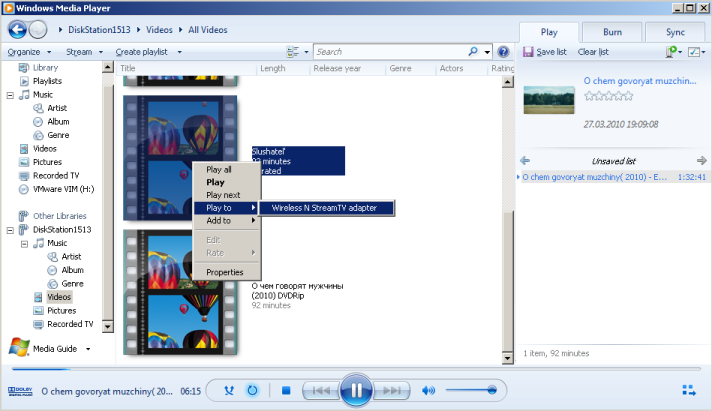Click the video thumbnail in Play pane
The width and height of the screenshot is (712, 411).
click(549, 99)
